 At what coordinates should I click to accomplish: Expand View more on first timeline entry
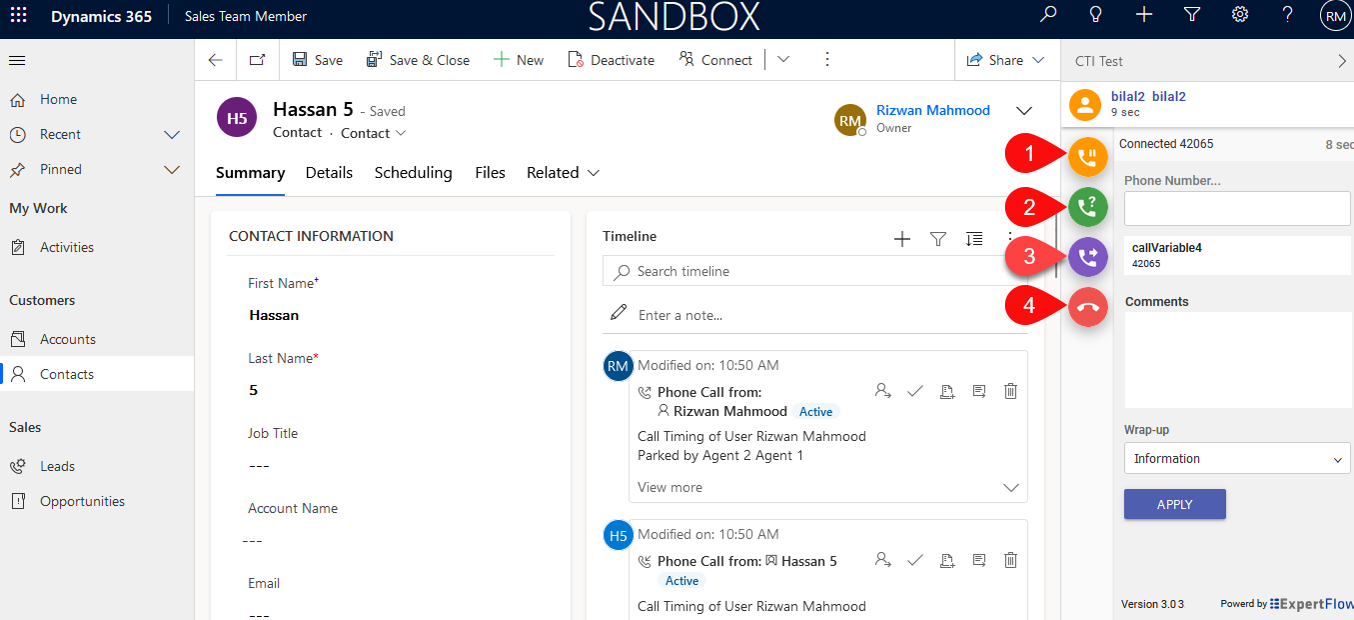click(x=670, y=487)
